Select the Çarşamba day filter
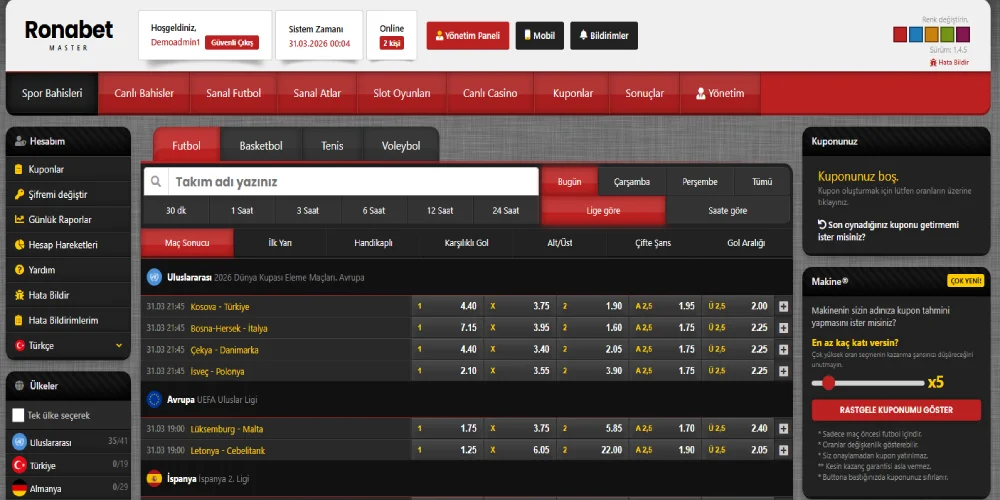The height and width of the screenshot is (500, 1000). pos(632,182)
